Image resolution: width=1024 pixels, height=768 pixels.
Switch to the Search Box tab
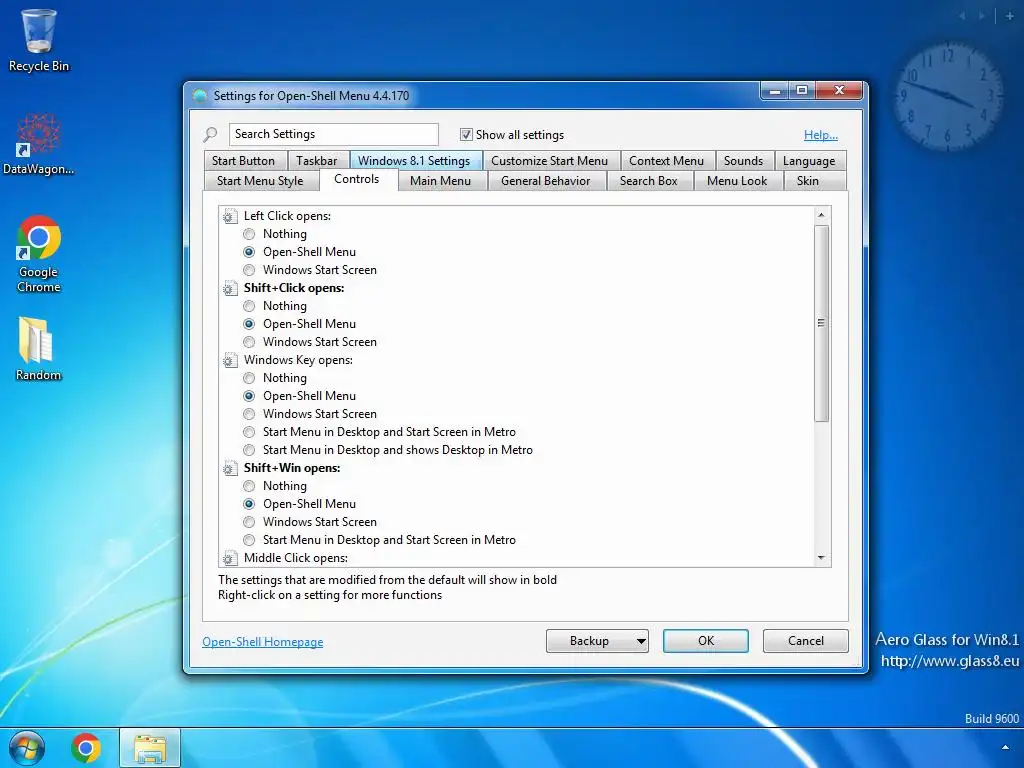[648, 181]
